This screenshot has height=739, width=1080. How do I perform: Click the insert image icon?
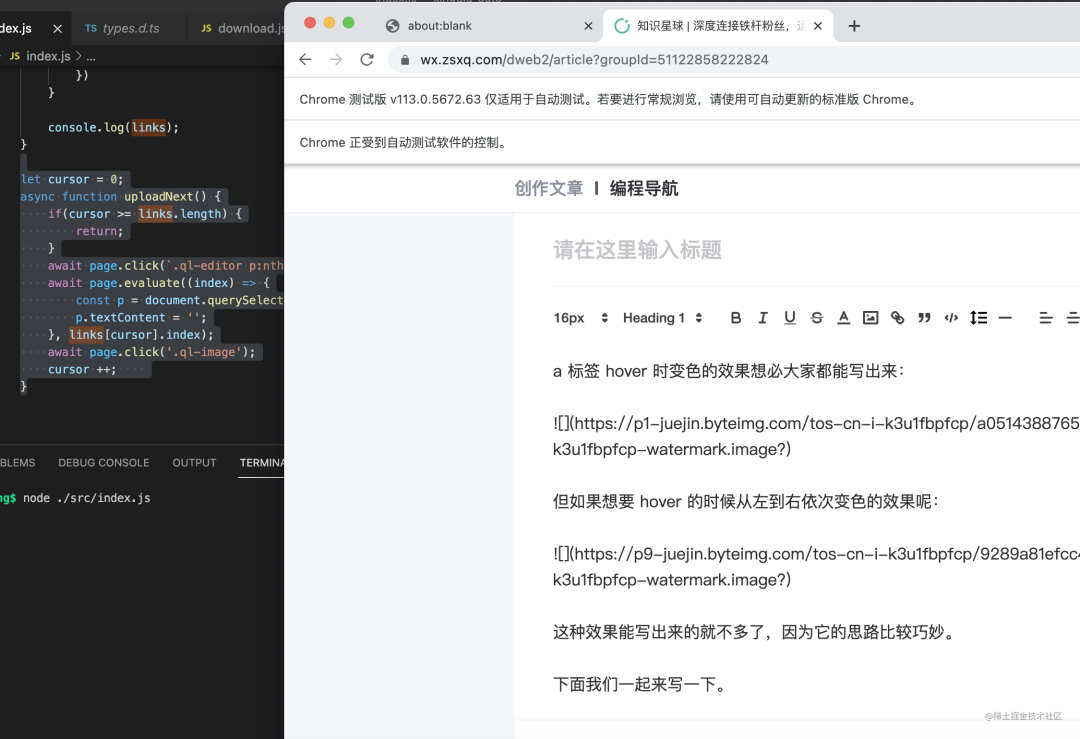871,318
